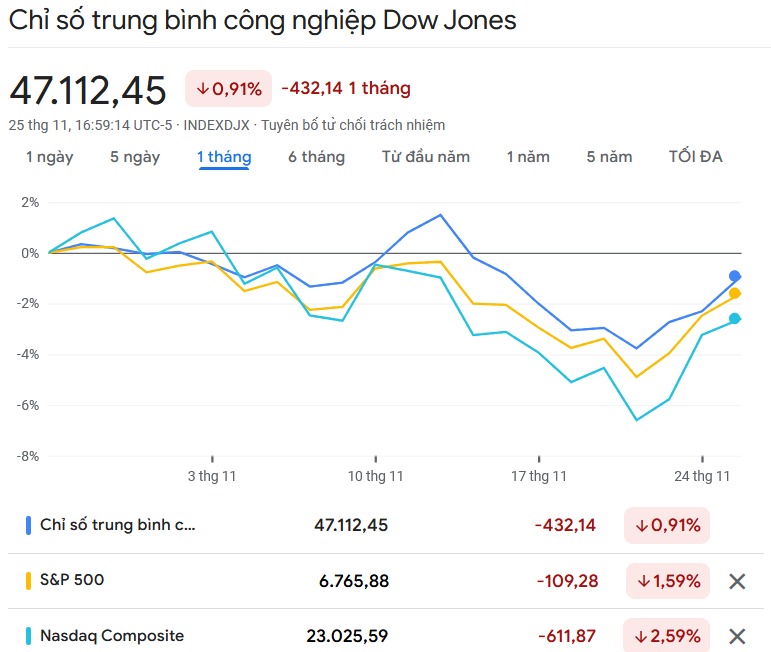Remove Nasdaq Composite comparison with X icon
The width and height of the screenshot is (771, 652).
coord(737,636)
